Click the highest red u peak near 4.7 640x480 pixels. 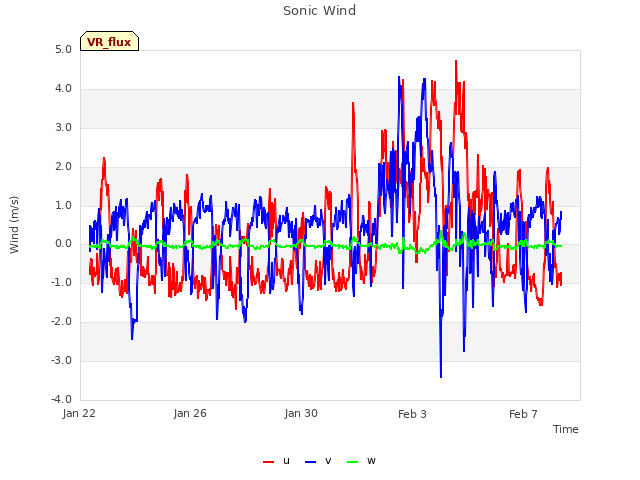point(456,61)
